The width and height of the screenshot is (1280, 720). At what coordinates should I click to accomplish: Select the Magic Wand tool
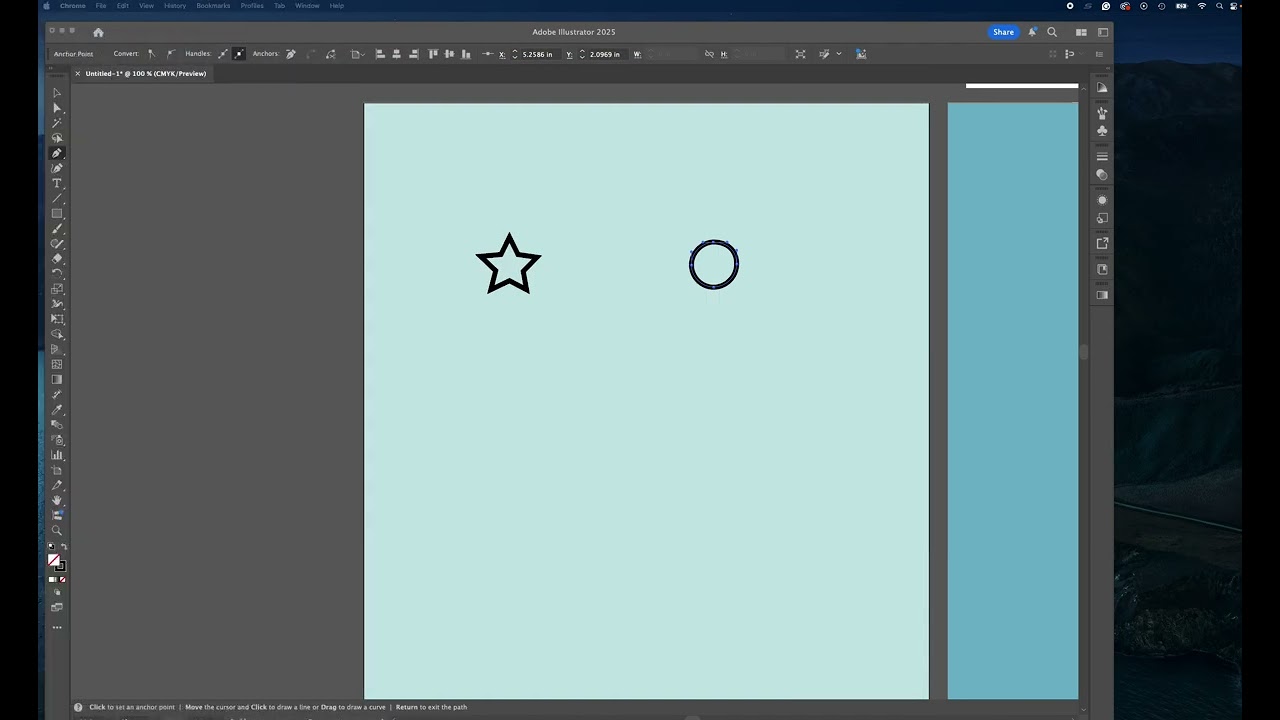57,123
